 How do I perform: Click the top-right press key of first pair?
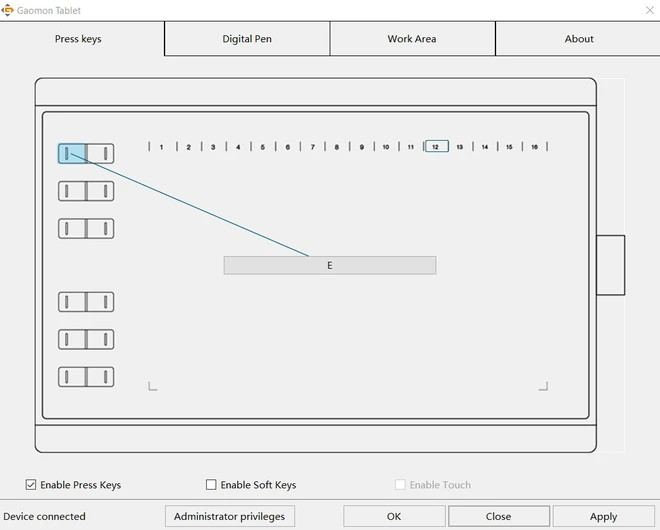(x=100, y=154)
